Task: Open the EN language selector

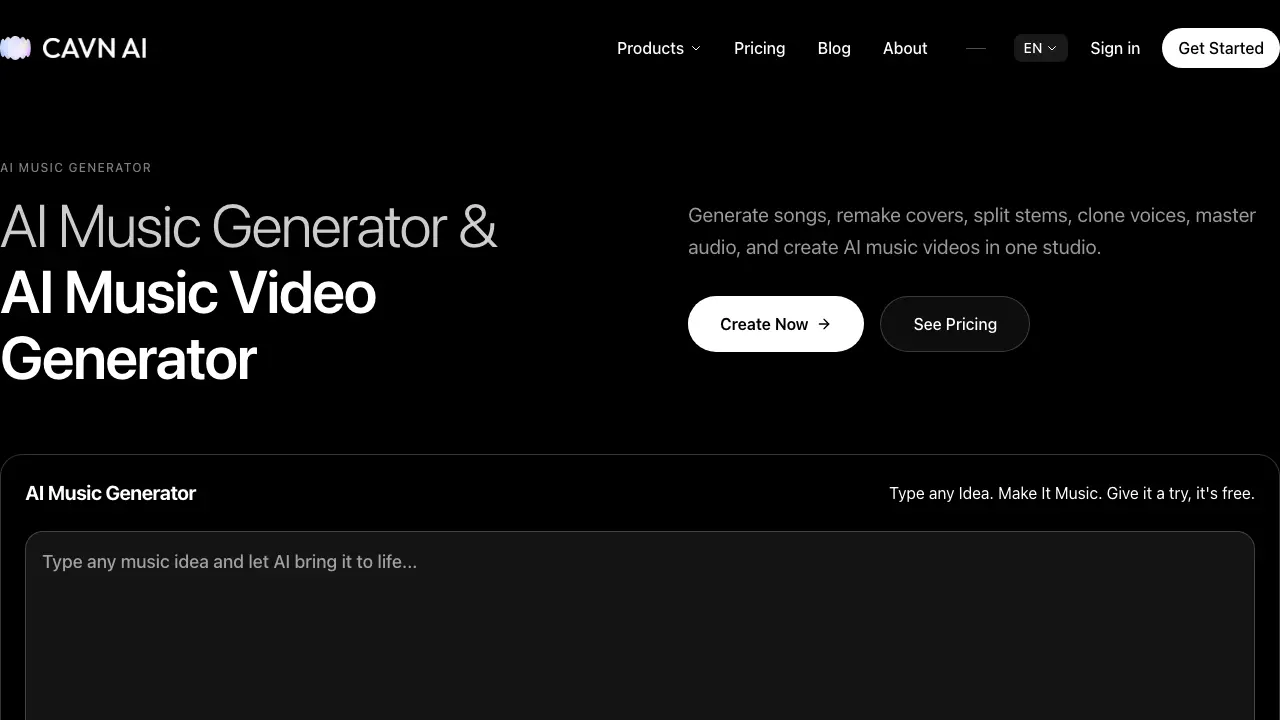Action: click(x=1040, y=48)
